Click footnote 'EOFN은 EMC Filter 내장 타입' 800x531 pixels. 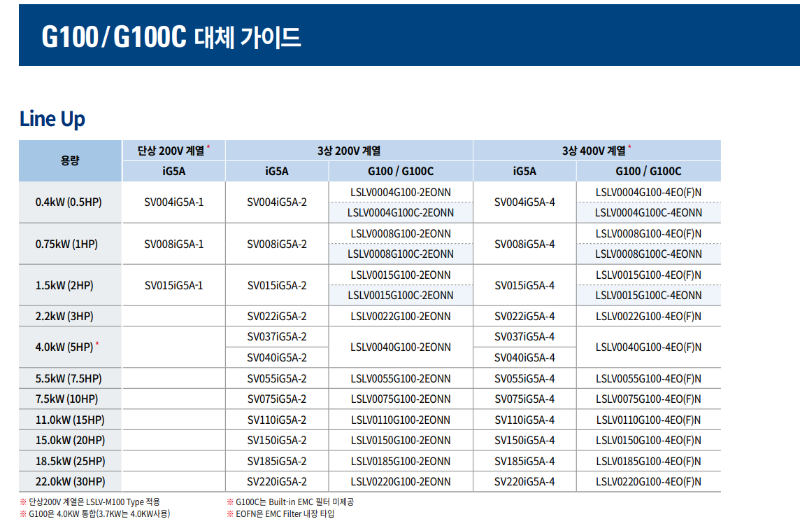pyautogui.click(x=285, y=514)
